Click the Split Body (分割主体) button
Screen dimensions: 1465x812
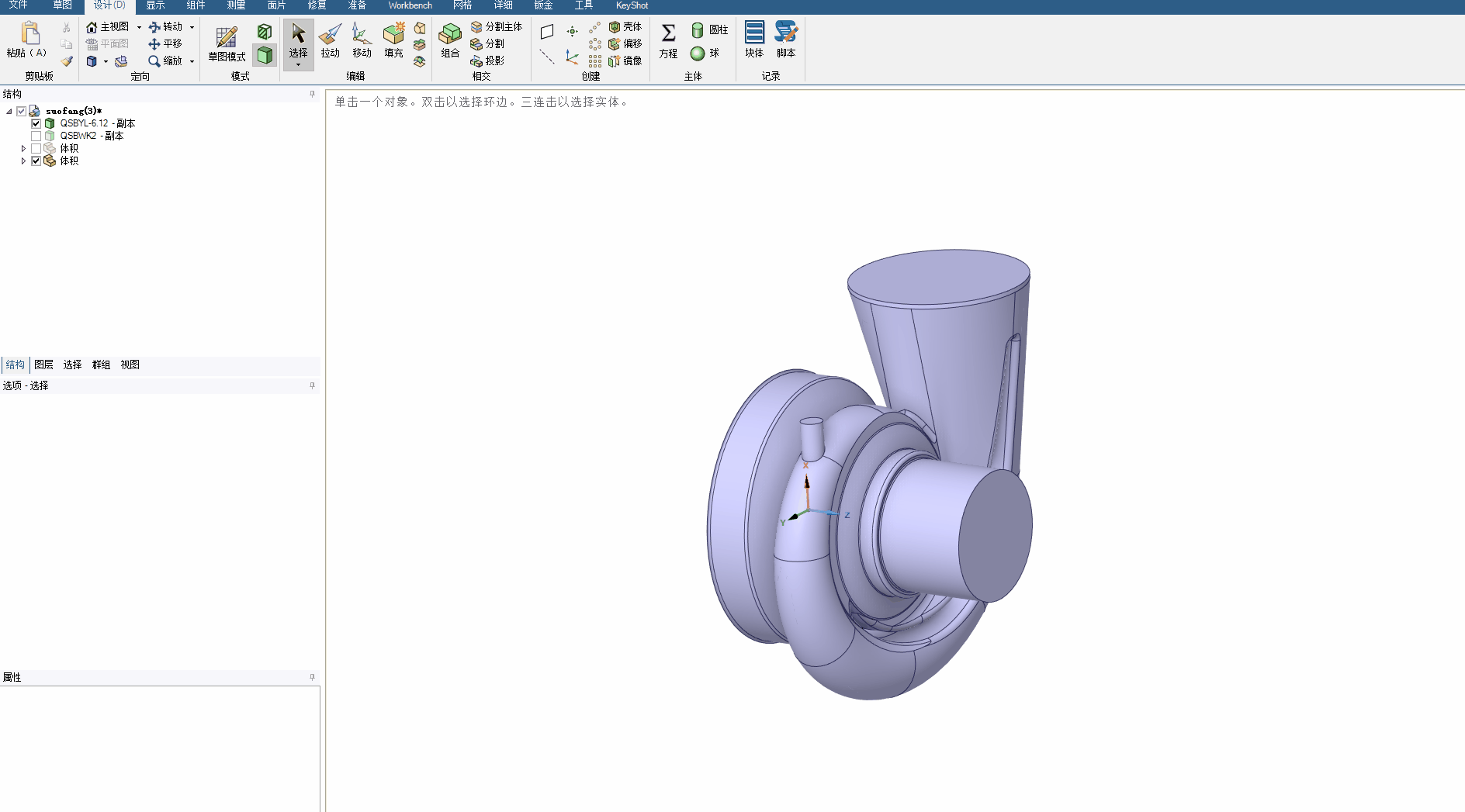tap(497, 27)
